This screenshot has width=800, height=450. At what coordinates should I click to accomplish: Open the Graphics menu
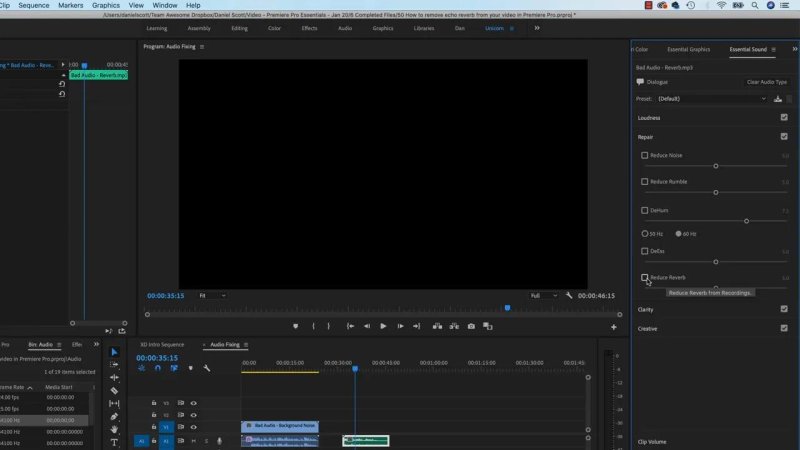pyautogui.click(x=106, y=5)
